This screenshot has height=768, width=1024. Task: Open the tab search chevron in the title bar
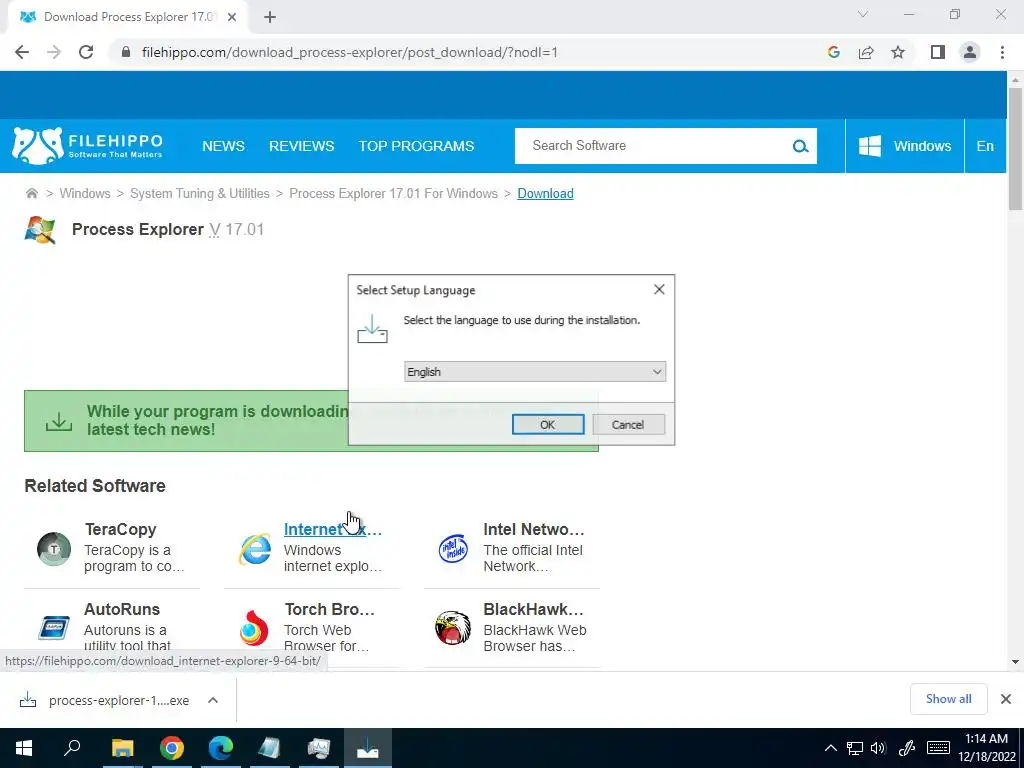pyautogui.click(x=863, y=14)
